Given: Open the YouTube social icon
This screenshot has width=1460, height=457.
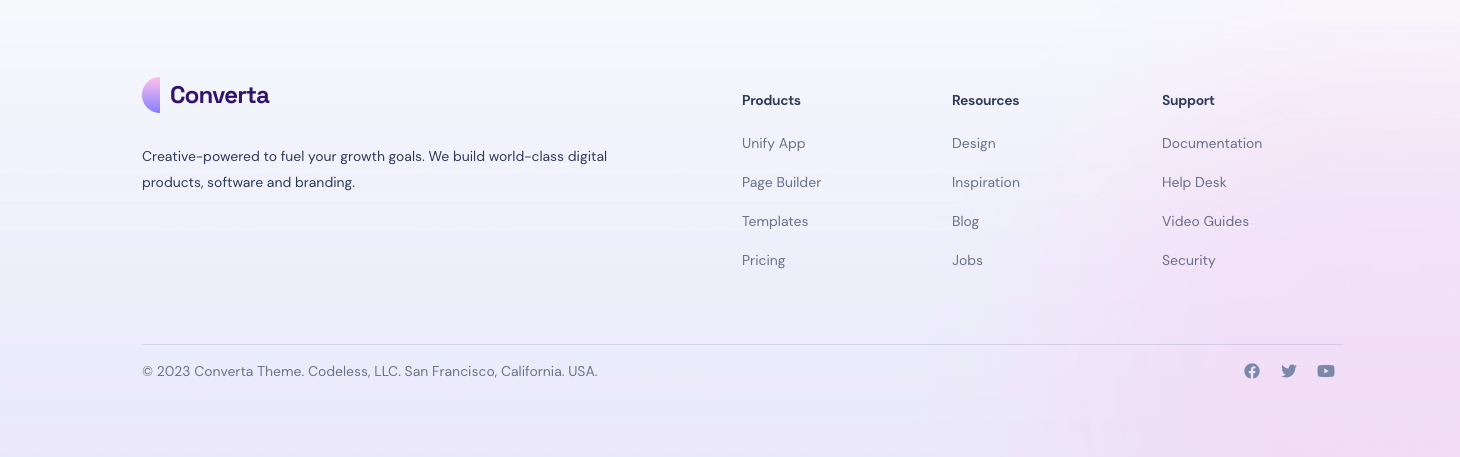Looking at the screenshot, I should [x=1326, y=371].
